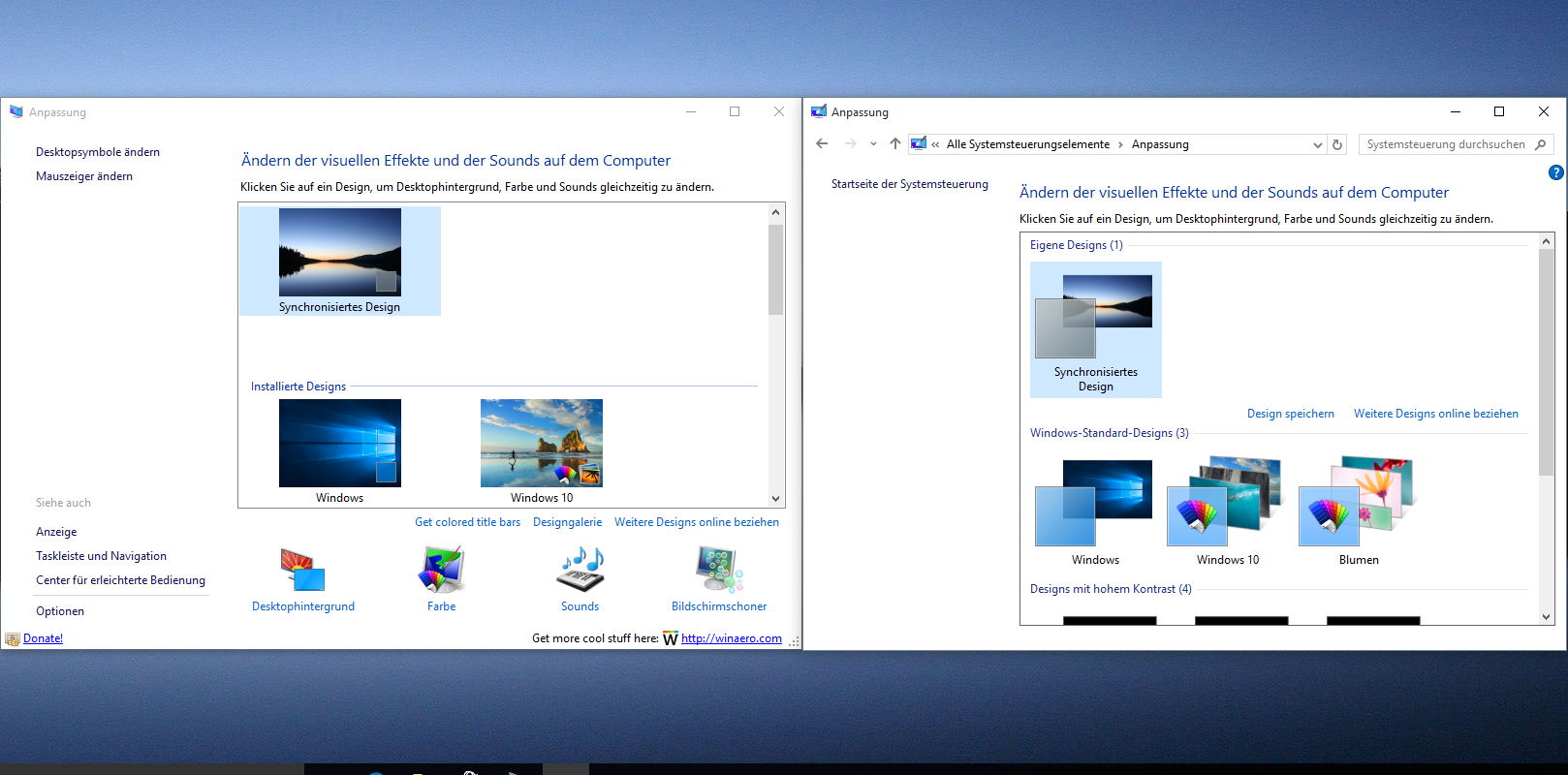
Task: Click Get colored title bars link
Action: click(x=467, y=522)
